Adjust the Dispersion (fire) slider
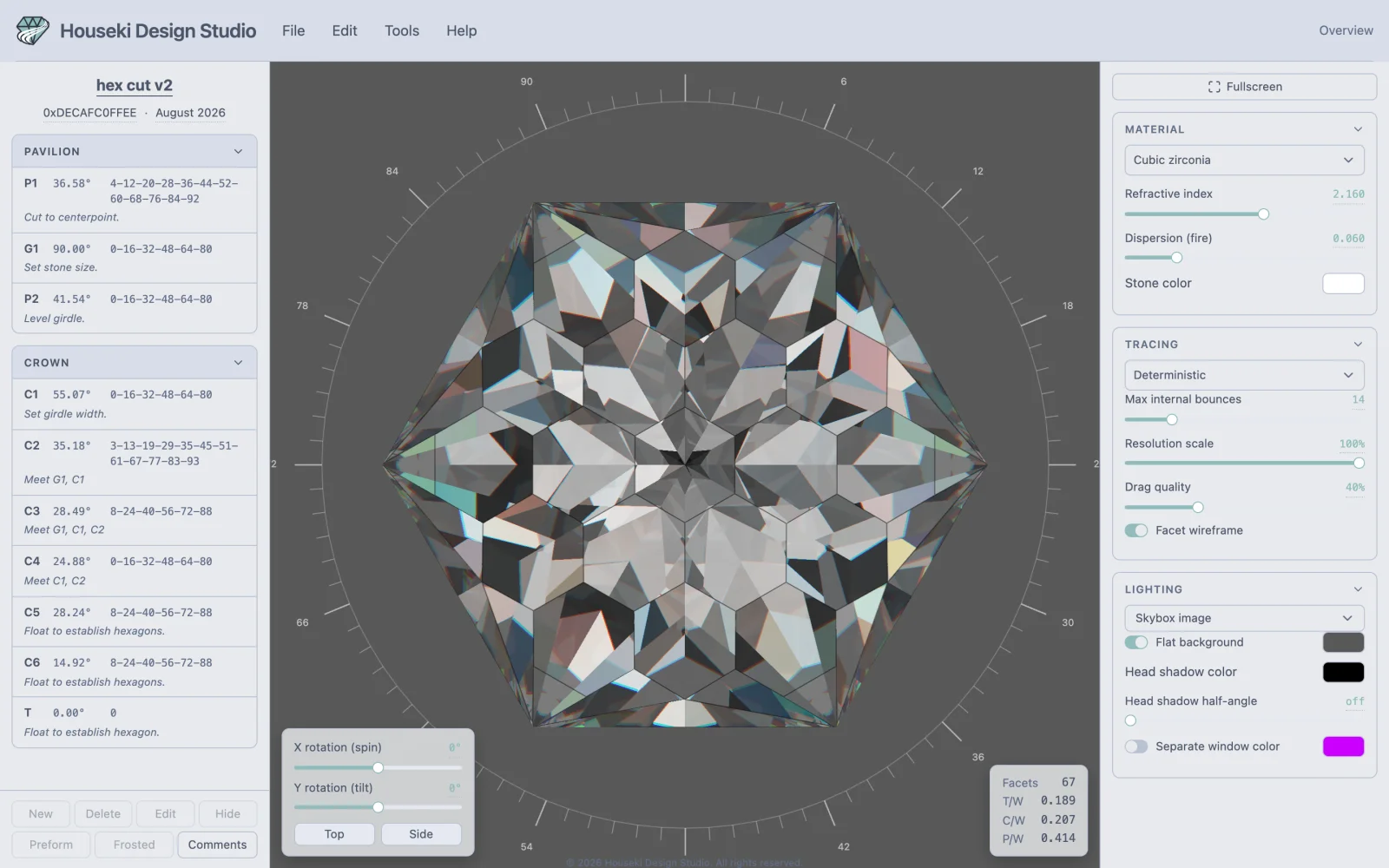 pos(1176,258)
